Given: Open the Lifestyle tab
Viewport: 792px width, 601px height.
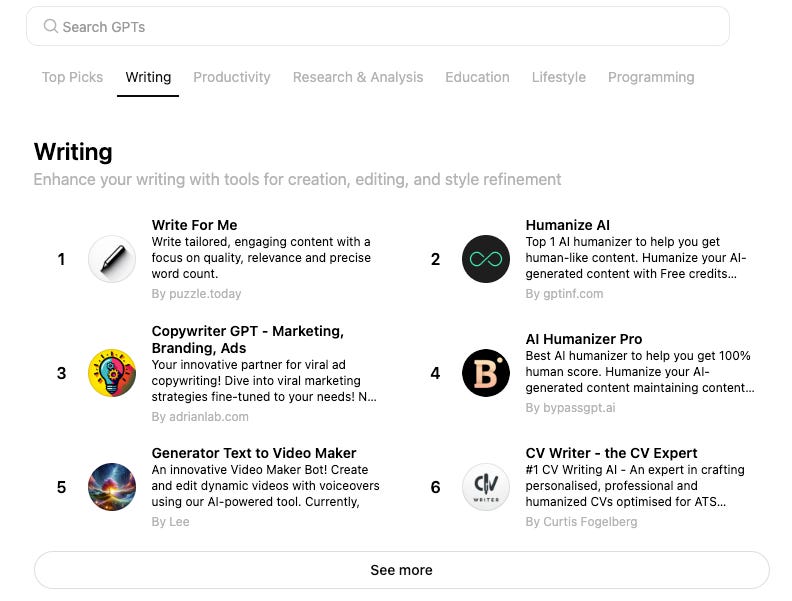Looking at the screenshot, I should [x=559, y=77].
